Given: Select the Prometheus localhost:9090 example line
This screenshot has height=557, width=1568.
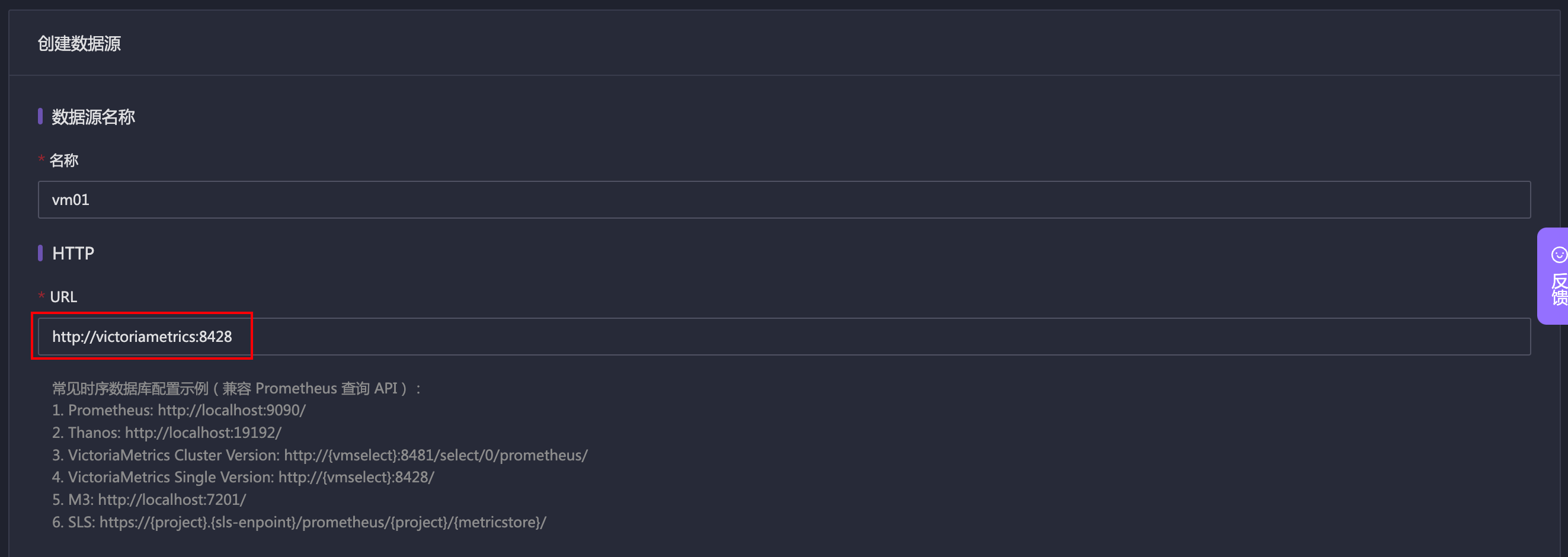Looking at the screenshot, I should (x=179, y=410).
